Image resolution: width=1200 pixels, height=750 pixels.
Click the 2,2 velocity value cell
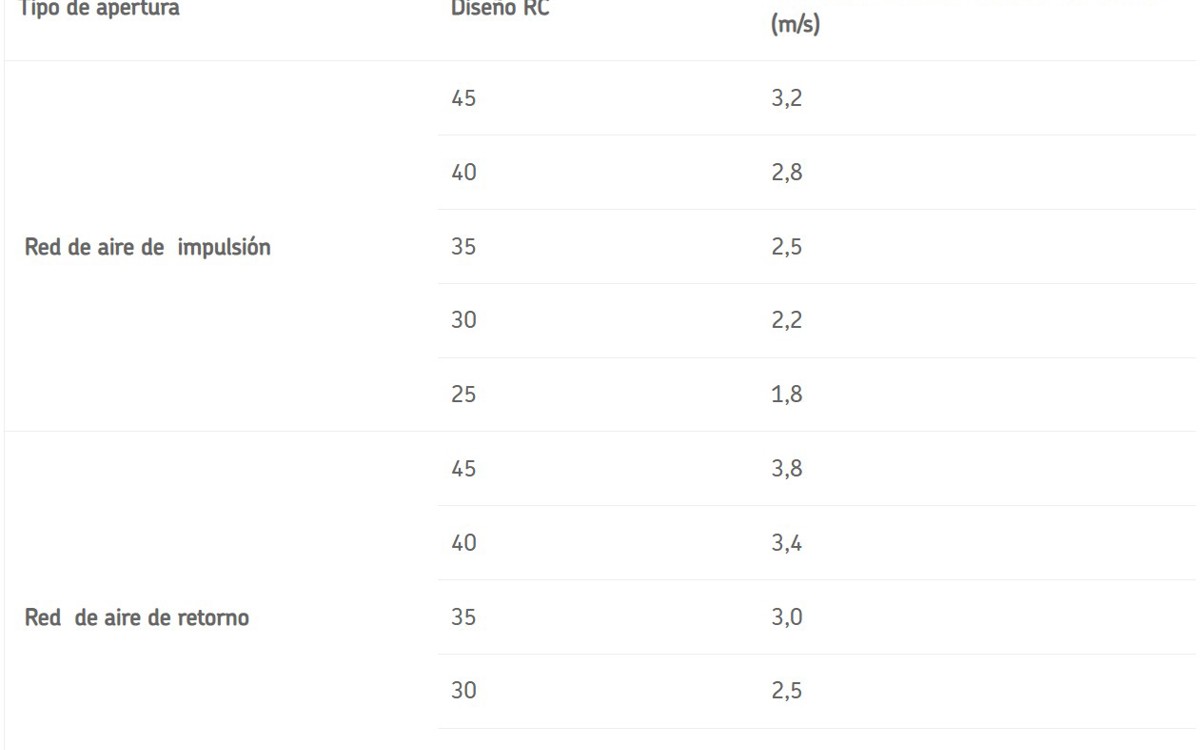(x=778, y=321)
